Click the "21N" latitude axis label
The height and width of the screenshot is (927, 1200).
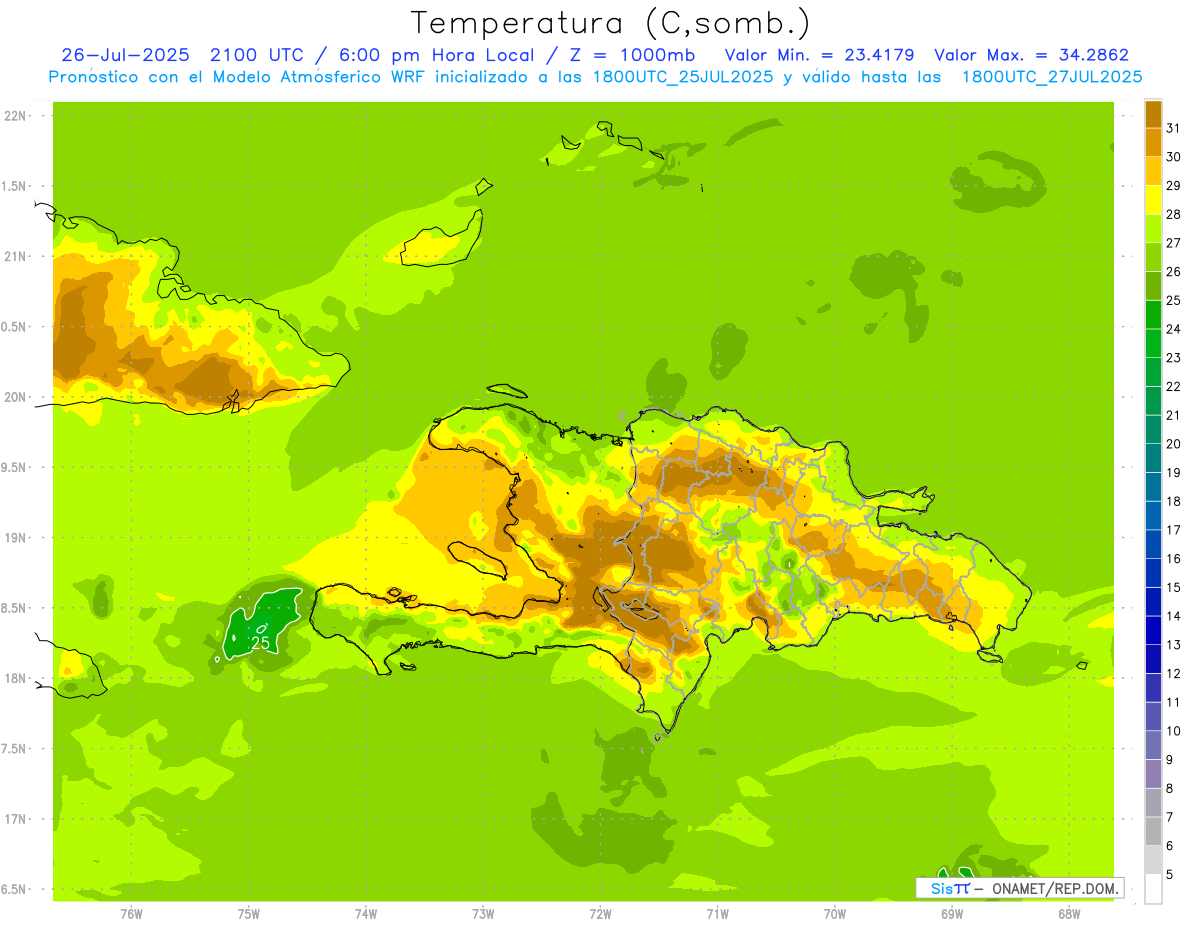[14, 256]
